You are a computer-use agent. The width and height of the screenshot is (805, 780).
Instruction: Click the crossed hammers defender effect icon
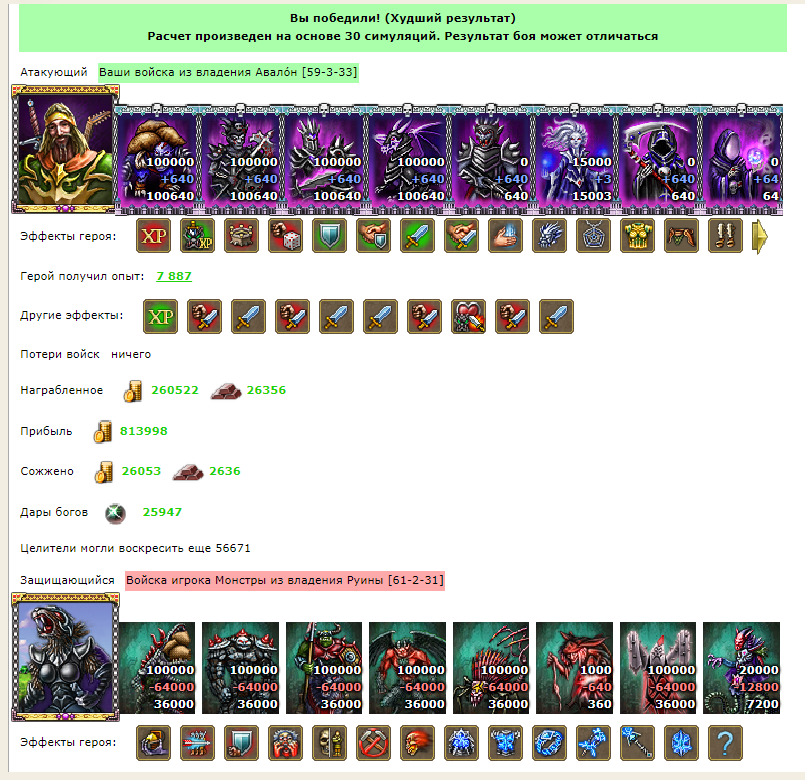373,743
